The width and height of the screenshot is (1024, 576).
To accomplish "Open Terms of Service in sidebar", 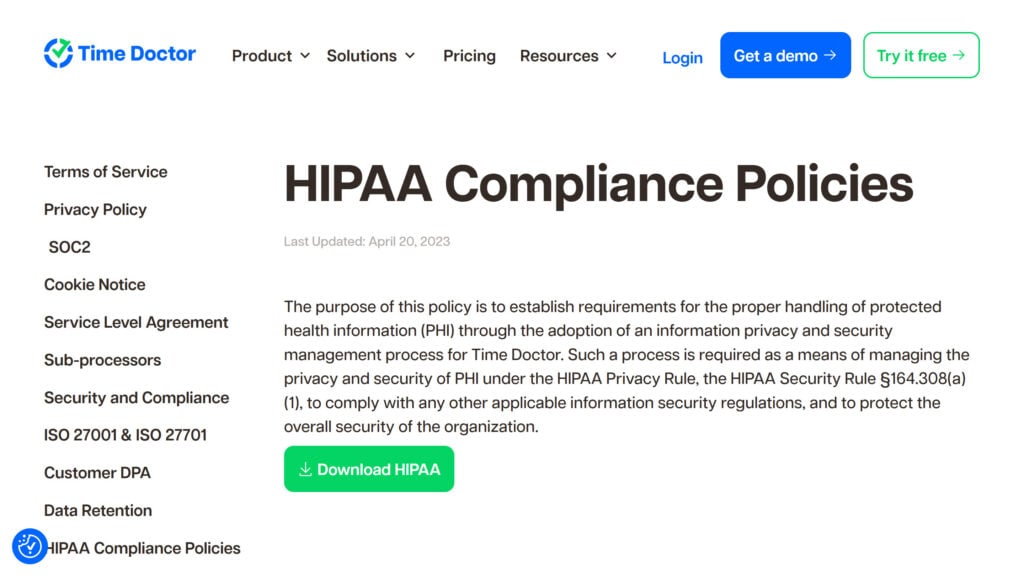I will tap(106, 172).
